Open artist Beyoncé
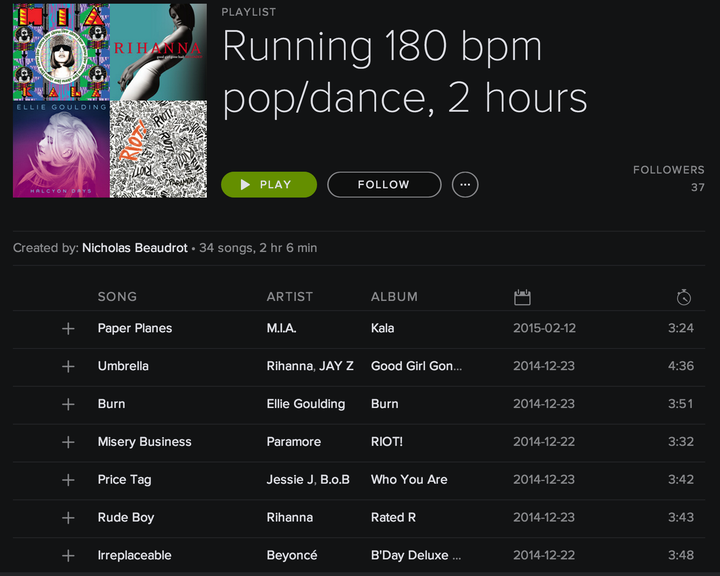Image resolution: width=720 pixels, height=576 pixels. click(x=292, y=555)
